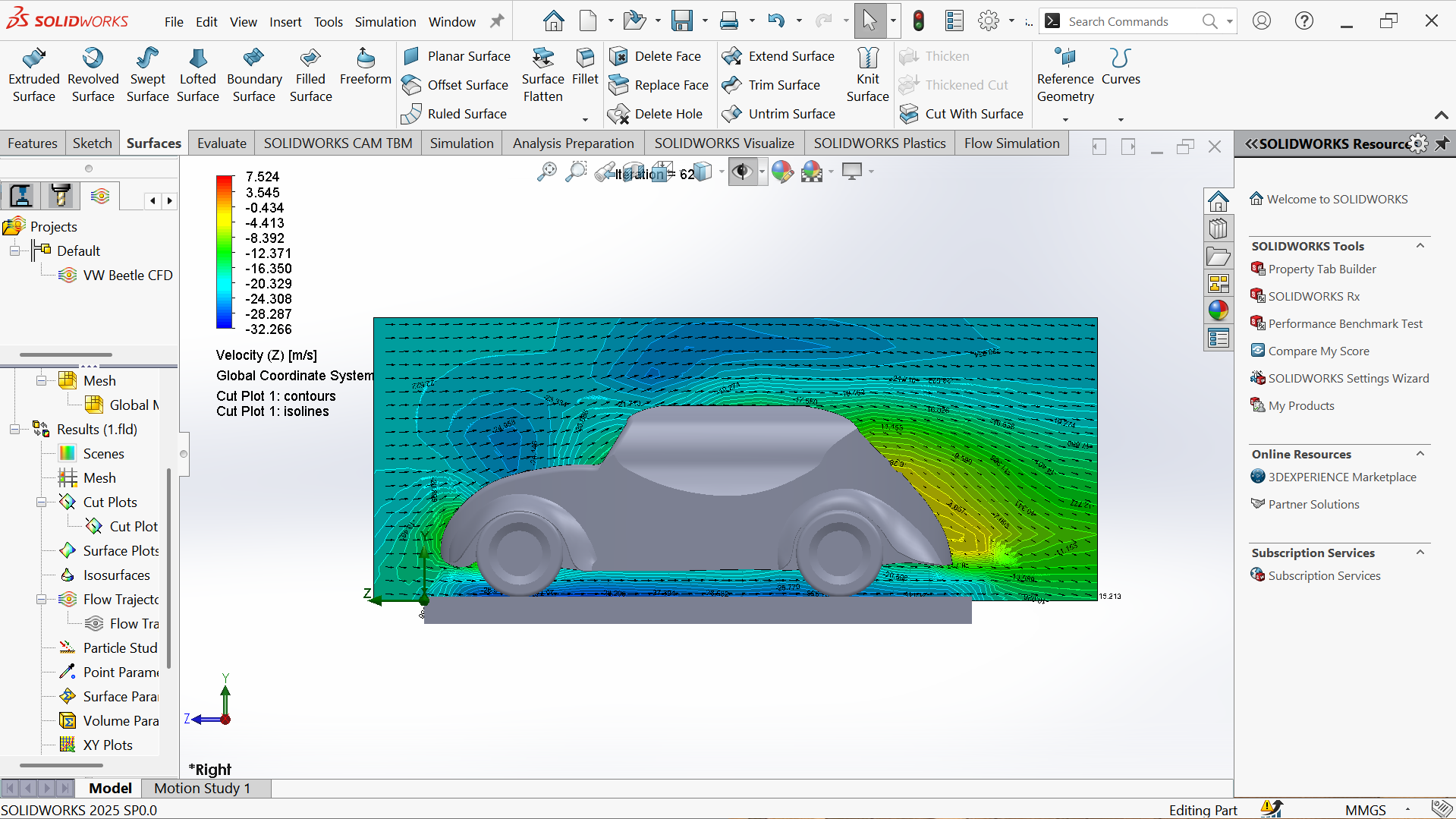Activate the Lofted Surface tool

pyautogui.click(x=197, y=75)
